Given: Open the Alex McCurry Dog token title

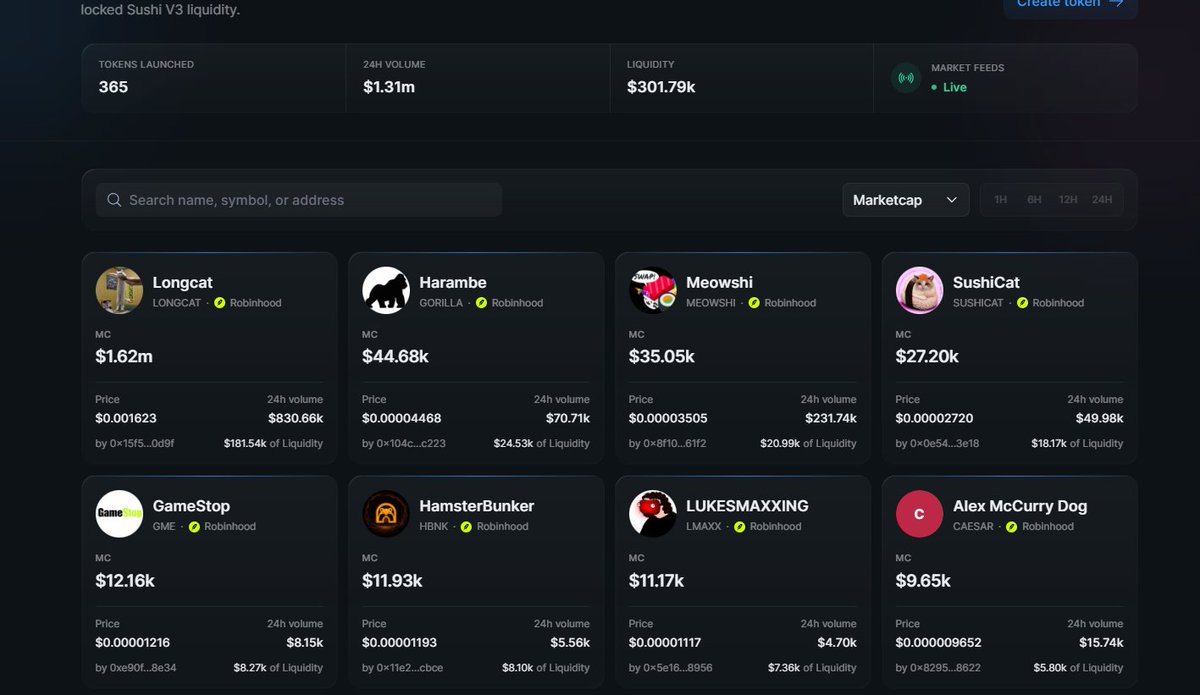Looking at the screenshot, I should tap(1020, 506).
